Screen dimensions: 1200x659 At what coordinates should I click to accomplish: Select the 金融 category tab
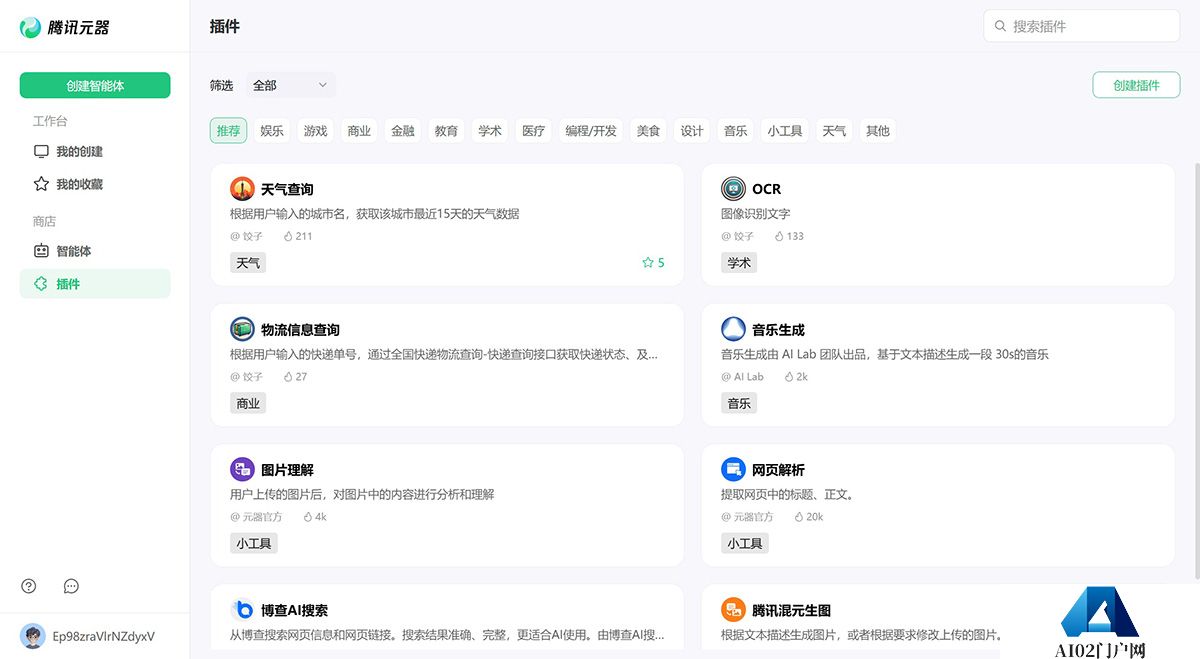[x=403, y=131]
